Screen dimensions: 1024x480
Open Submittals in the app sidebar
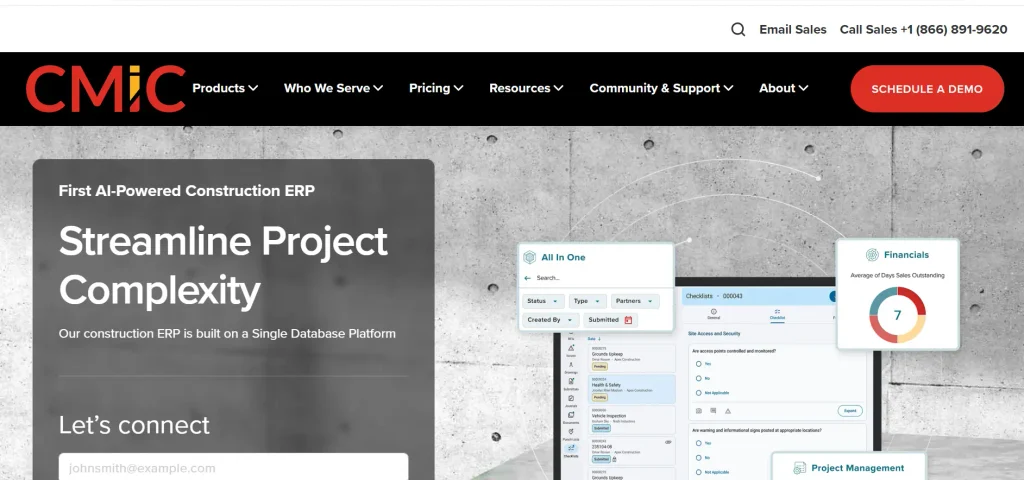click(x=571, y=384)
